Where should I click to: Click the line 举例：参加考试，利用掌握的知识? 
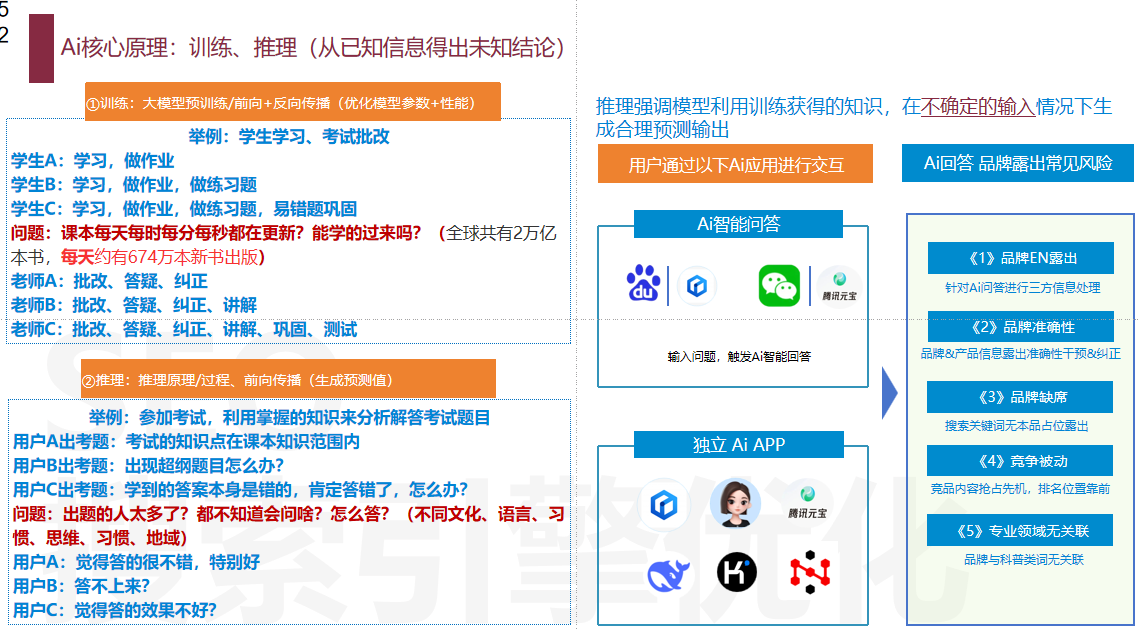pyautogui.click(x=289, y=417)
